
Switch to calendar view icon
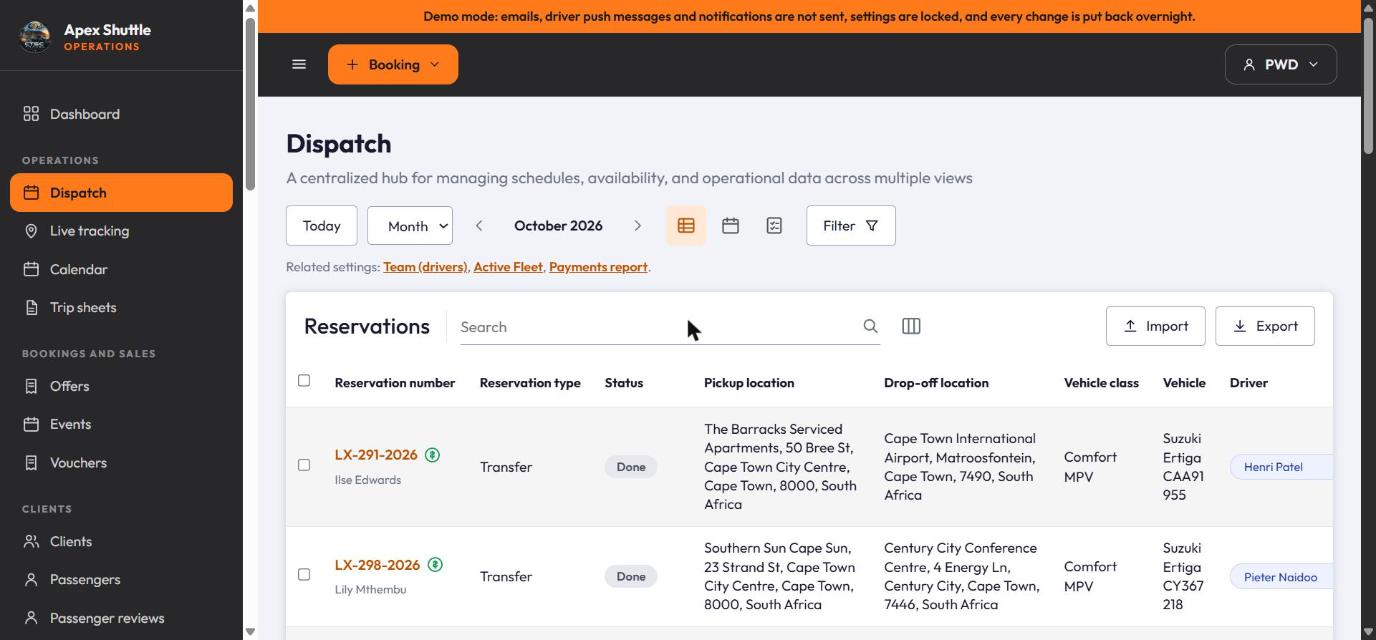click(730, 226)
